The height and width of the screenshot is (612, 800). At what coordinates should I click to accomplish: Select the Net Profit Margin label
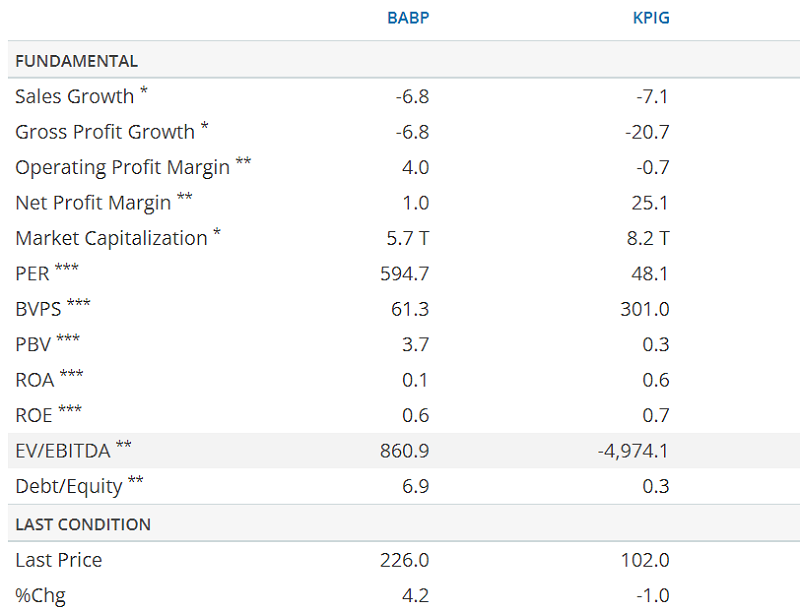[93, 203]
